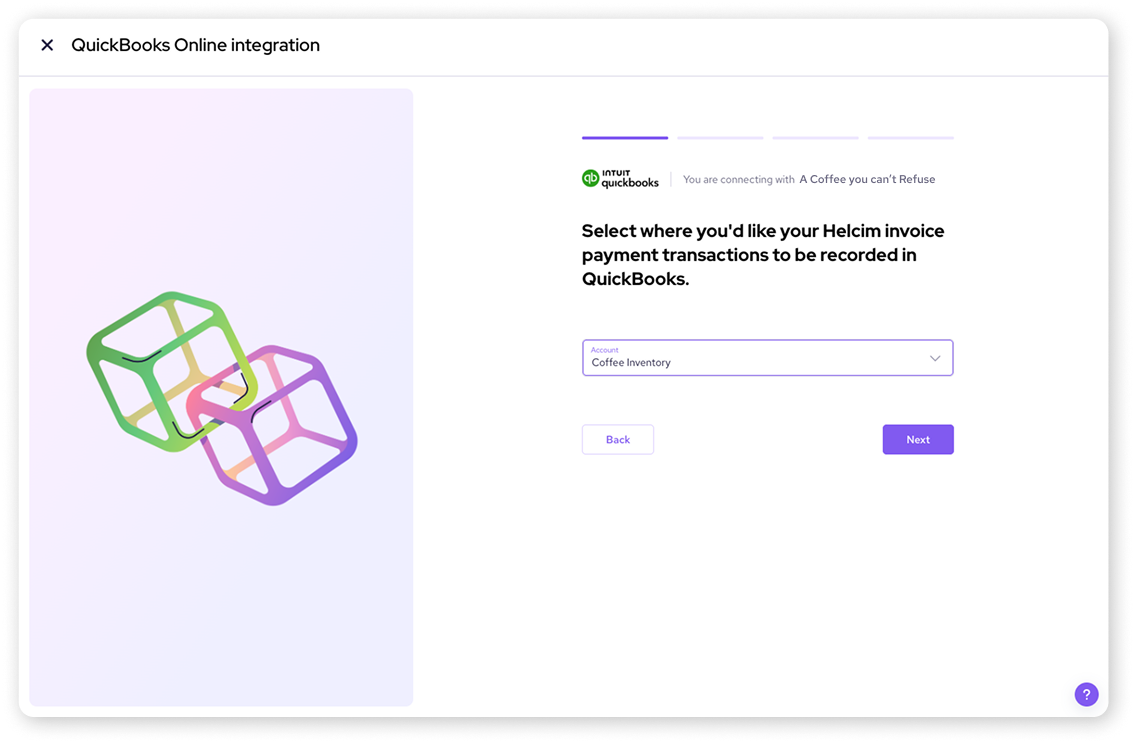Select the second progress step bar
This screenshot has width=1135, height=744.
pyautogui.click(x=720, y=138)
